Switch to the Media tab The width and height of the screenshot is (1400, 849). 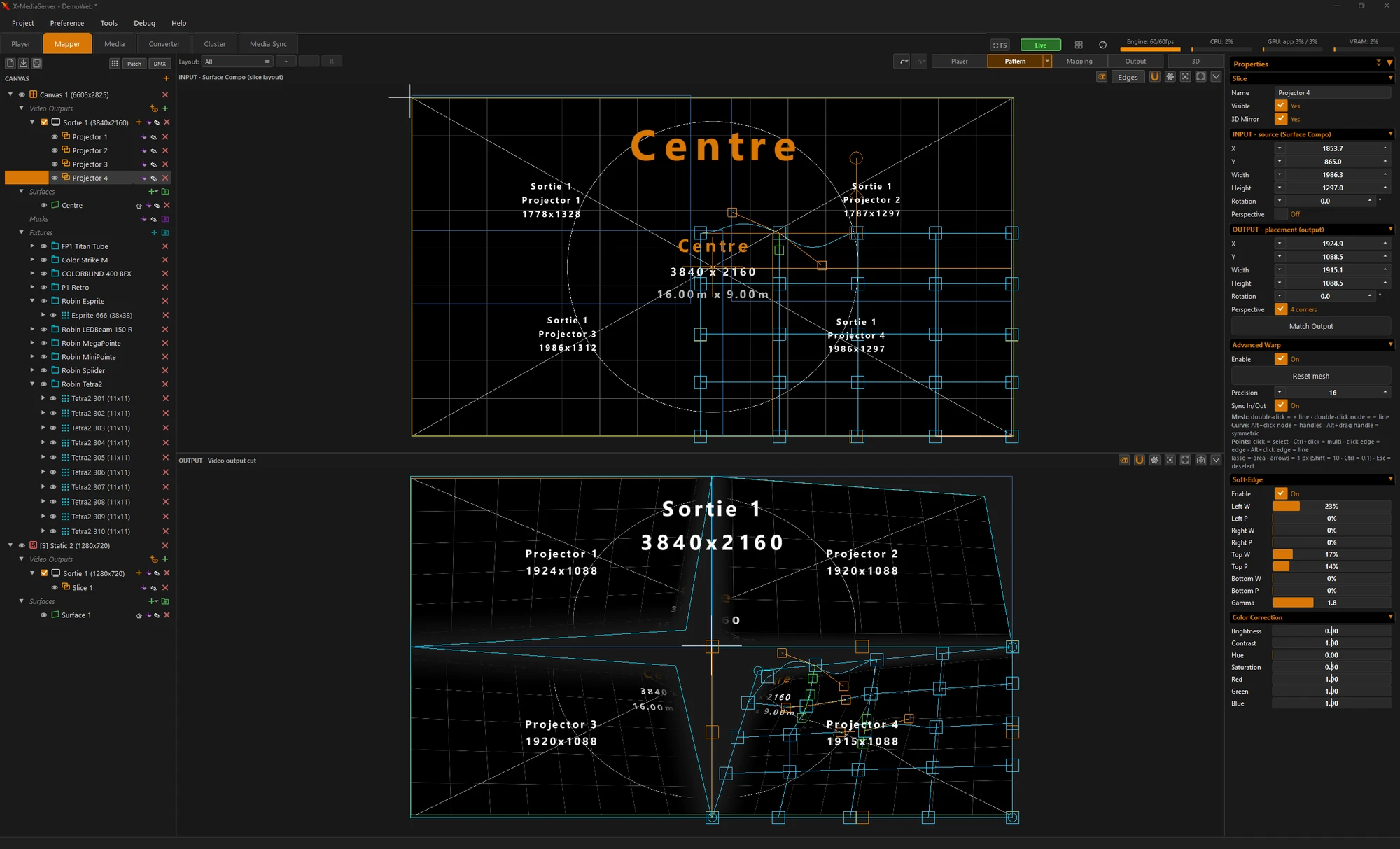click(x=114, y=43)
